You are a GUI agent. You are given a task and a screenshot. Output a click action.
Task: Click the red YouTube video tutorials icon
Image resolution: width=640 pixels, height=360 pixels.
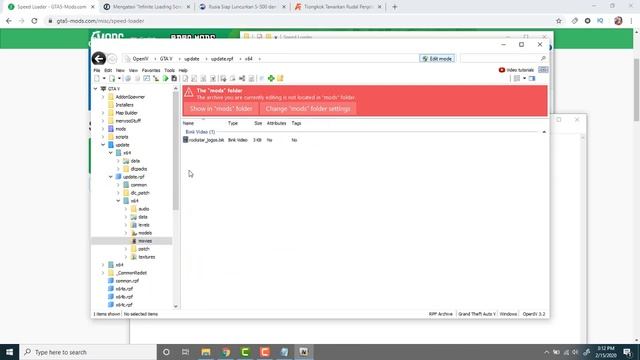coord(502,70)
